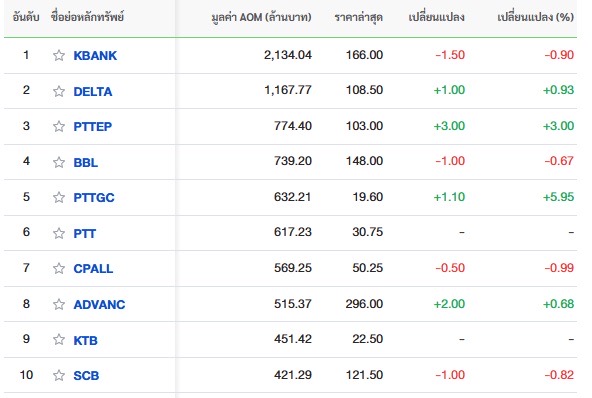The image size is (592, 398).
Task: Sort by ราคาล่าสุด column header
Action: 359,17
